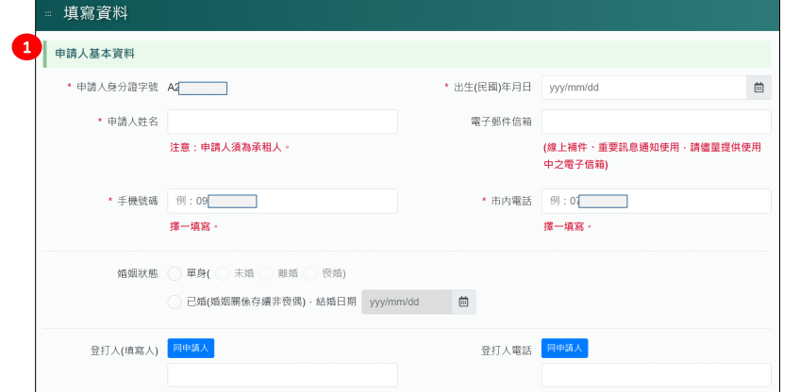Focus the 申請人姓名 input field
Viewport: 800px width, 392px height.
coord(282,121)
